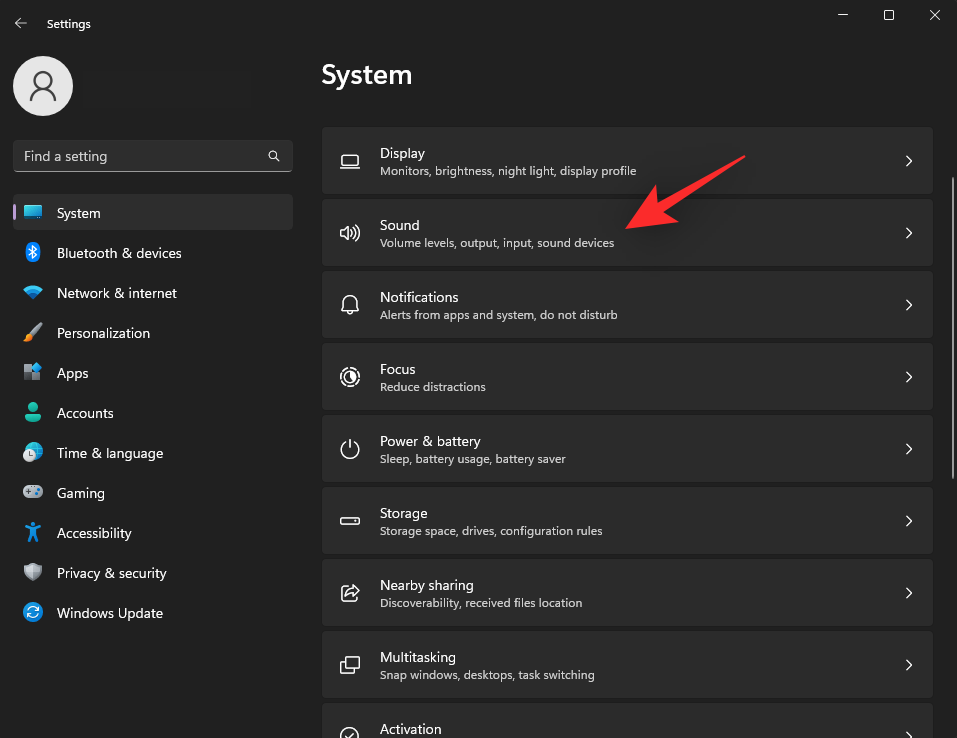Select the Display settings icon
957x738 pixels.
pyautogui.click(x=349, y=160)
